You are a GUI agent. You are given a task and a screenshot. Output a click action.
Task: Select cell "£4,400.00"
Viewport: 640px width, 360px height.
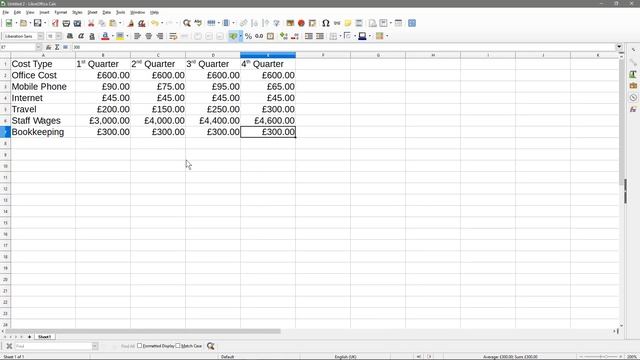point(213,121)
